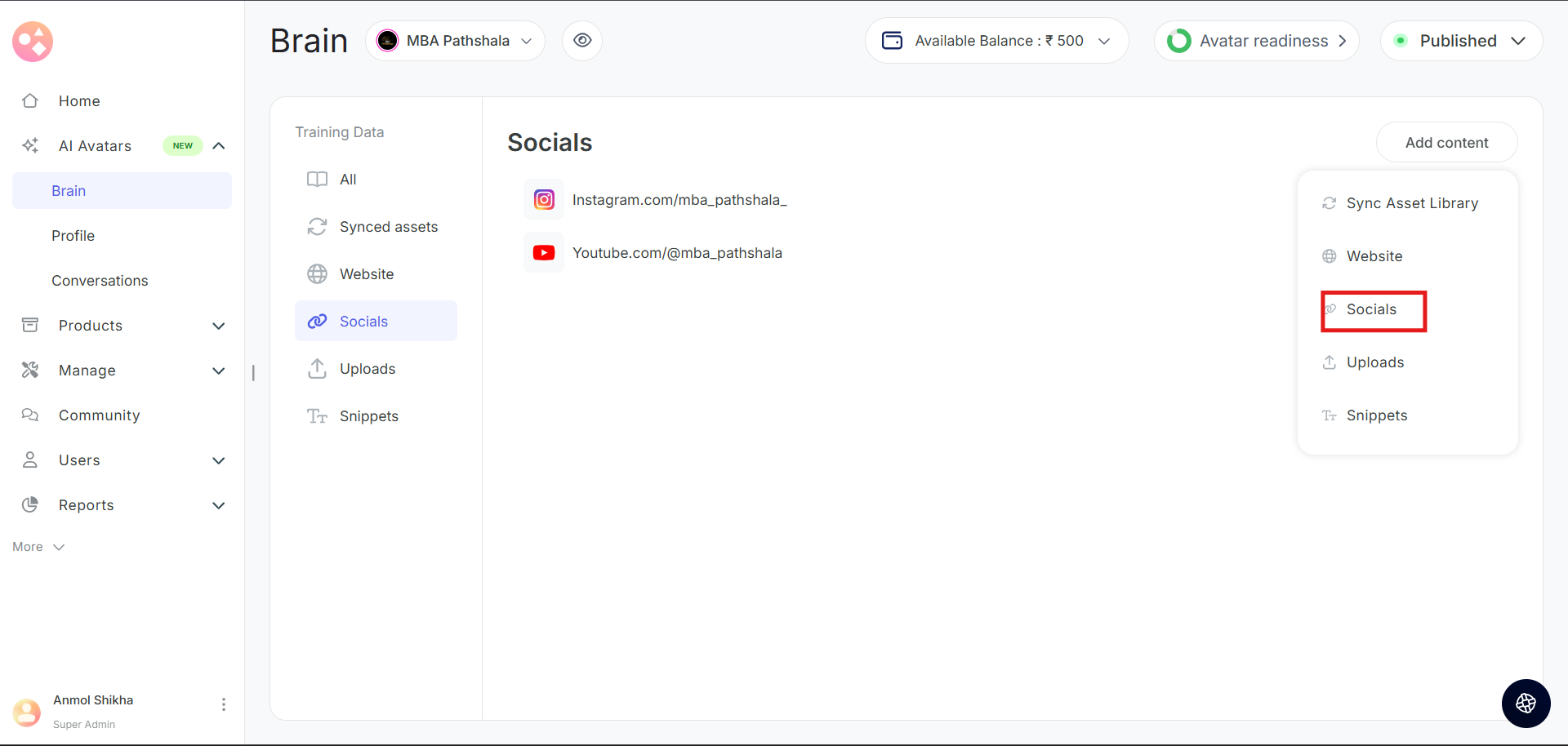
Task: Expand the Products menu
Action: click(219, 326)
